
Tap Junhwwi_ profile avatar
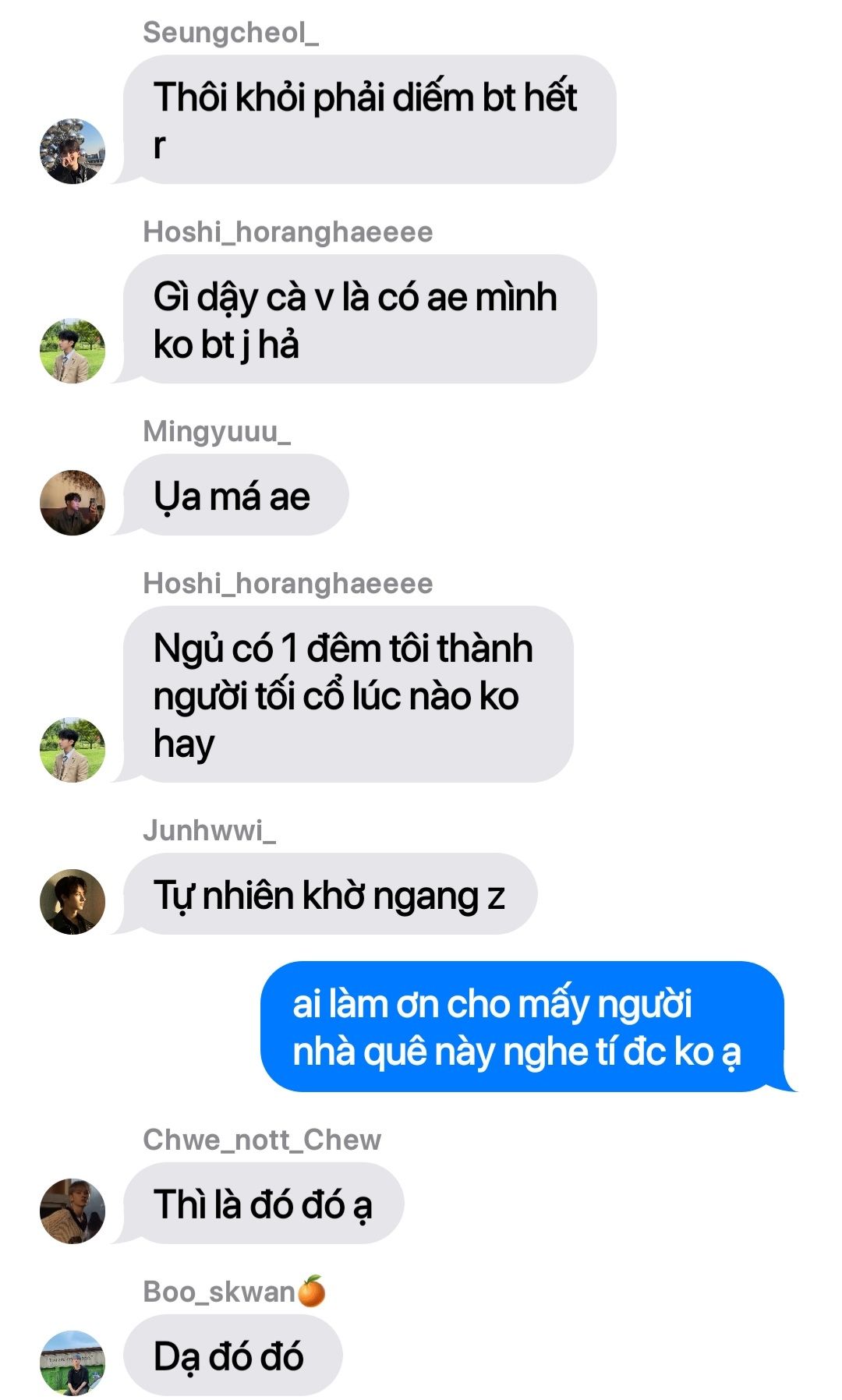(73, 902)
